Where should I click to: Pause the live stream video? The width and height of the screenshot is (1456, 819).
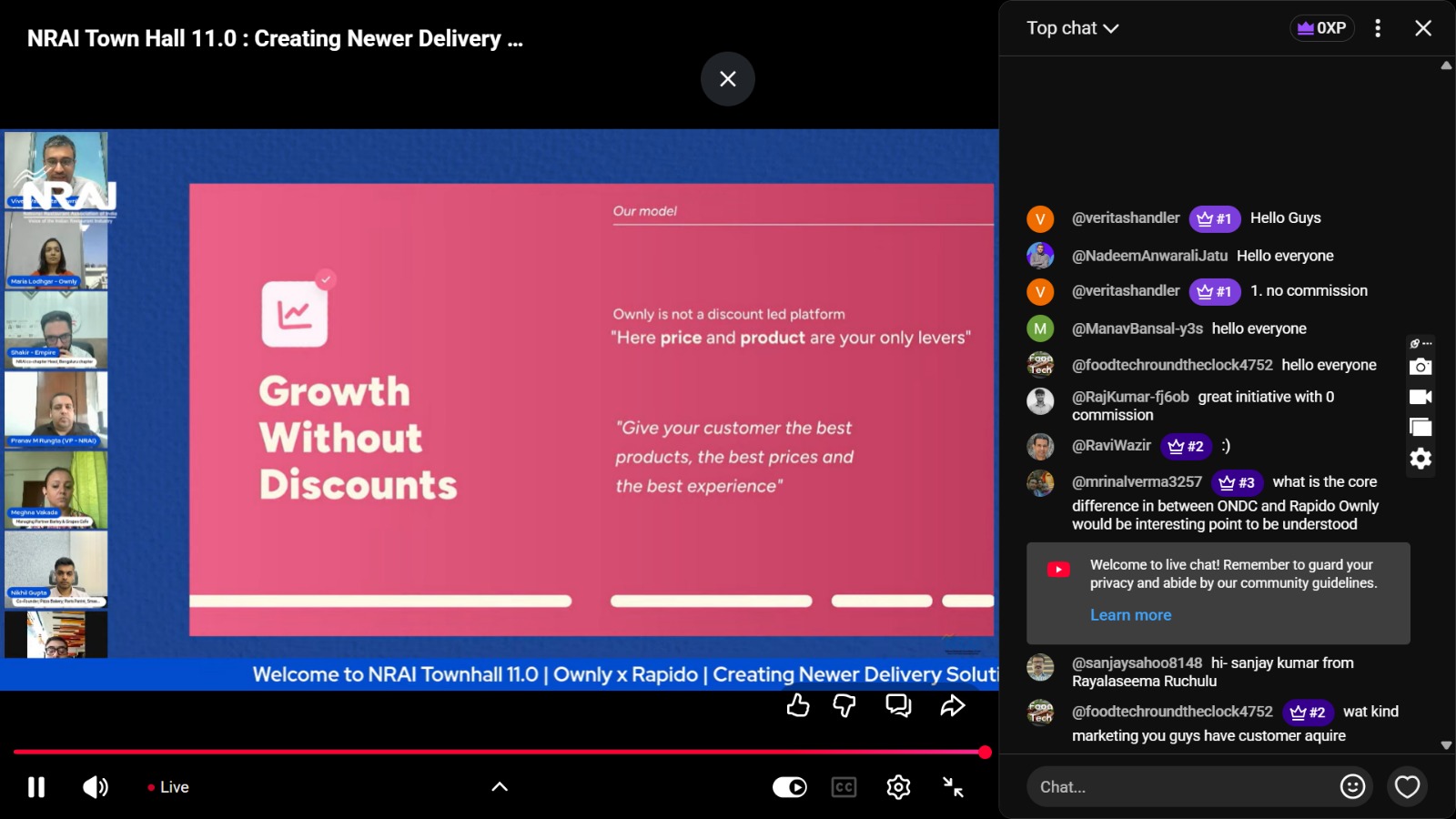(36, 787)
